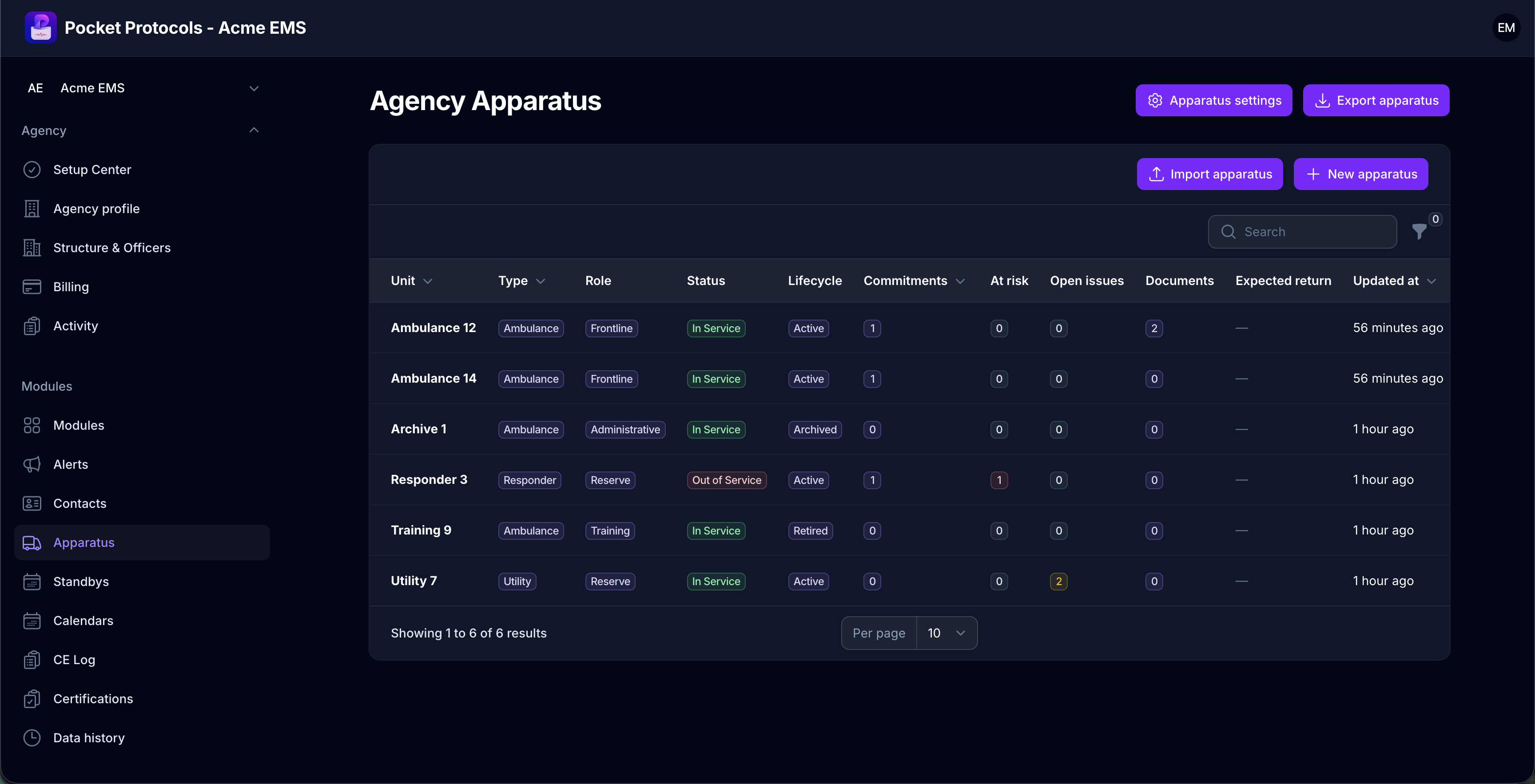The image size is (1535, 784).
Task: Sort the table by Unit column
Action: coord(411,281)
